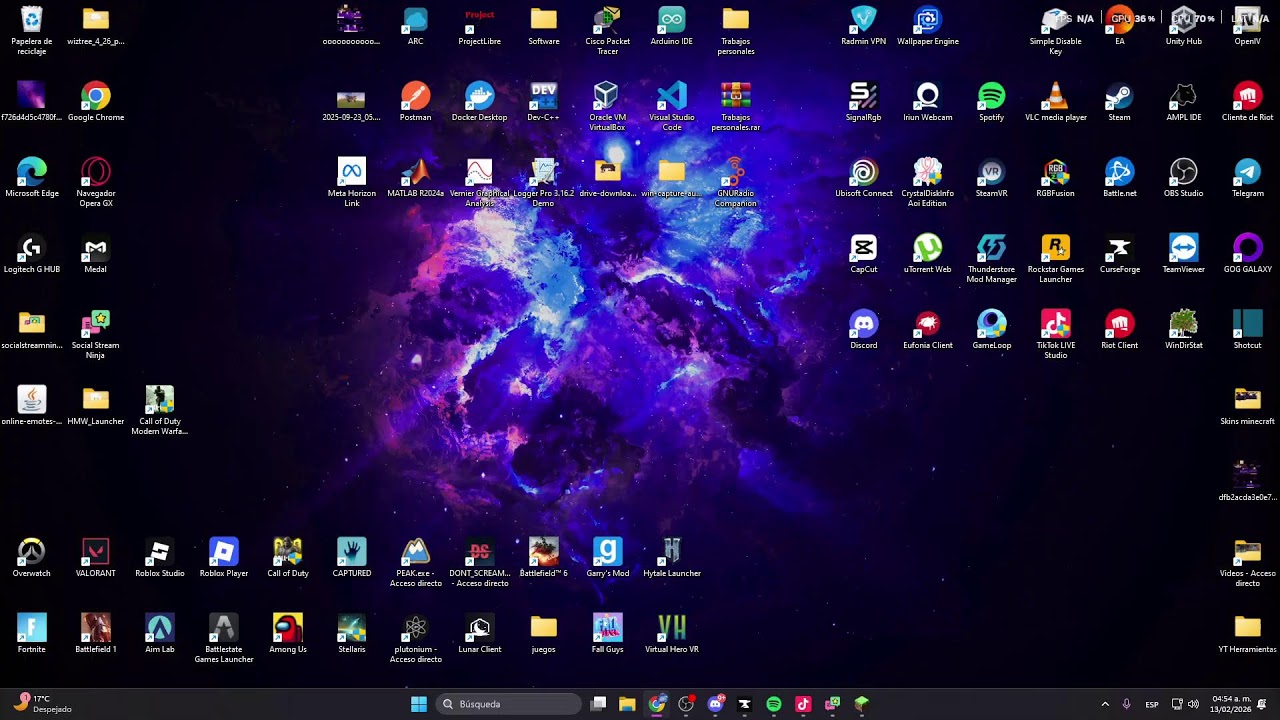Open the ESP keyboard language switcher

[1152, 704]
